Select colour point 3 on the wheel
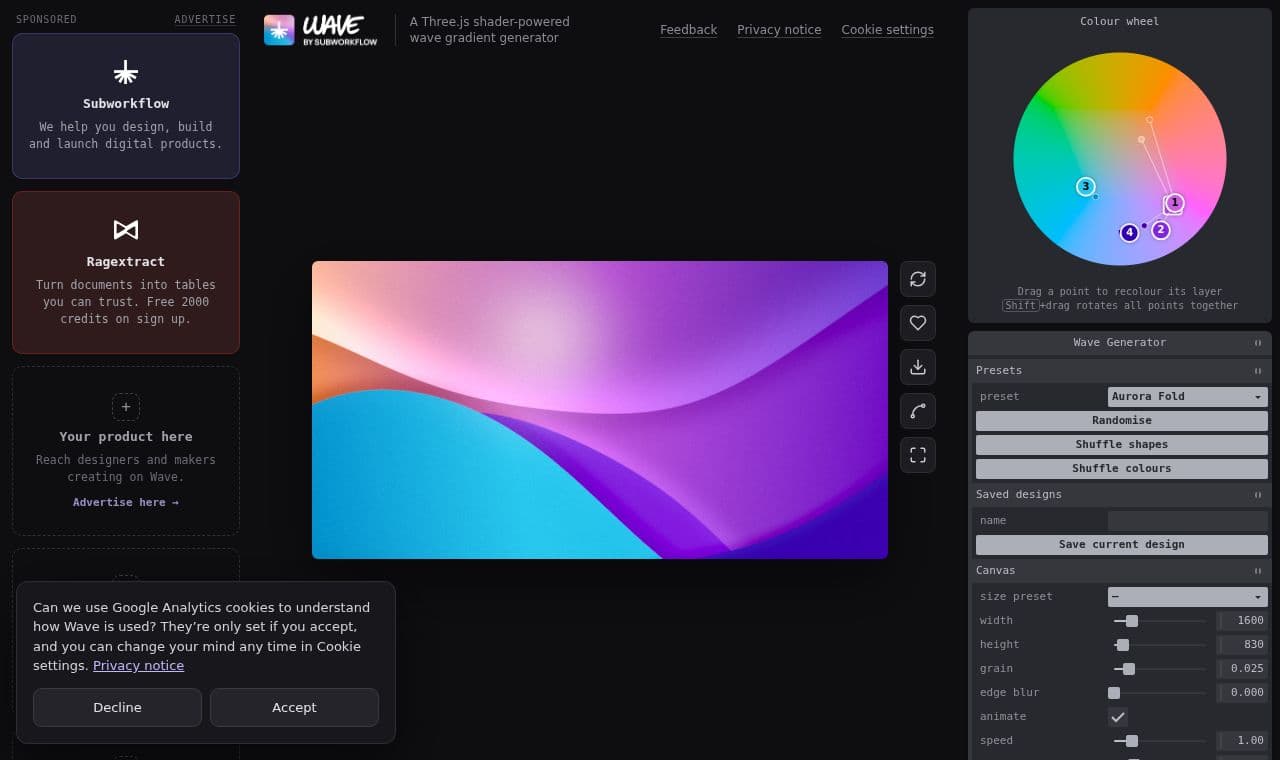Image resolution: width=1280 pixels, height=760 pixels. (x=1086, y=186)
